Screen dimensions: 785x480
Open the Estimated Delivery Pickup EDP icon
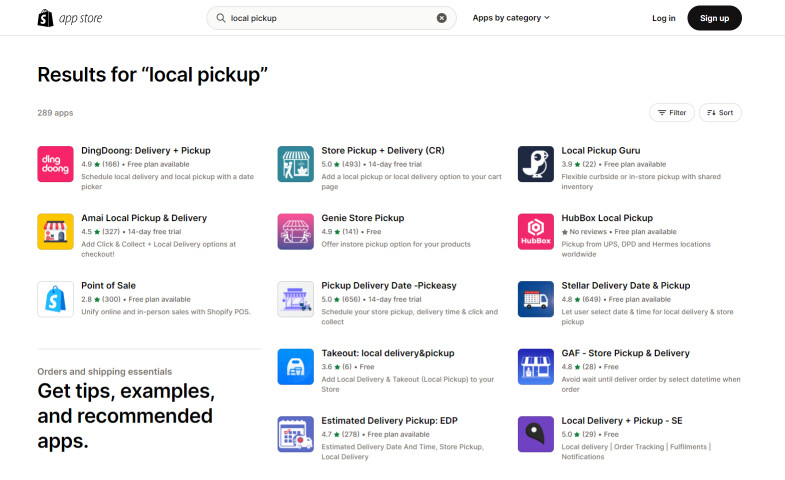(x=296, y=434)
